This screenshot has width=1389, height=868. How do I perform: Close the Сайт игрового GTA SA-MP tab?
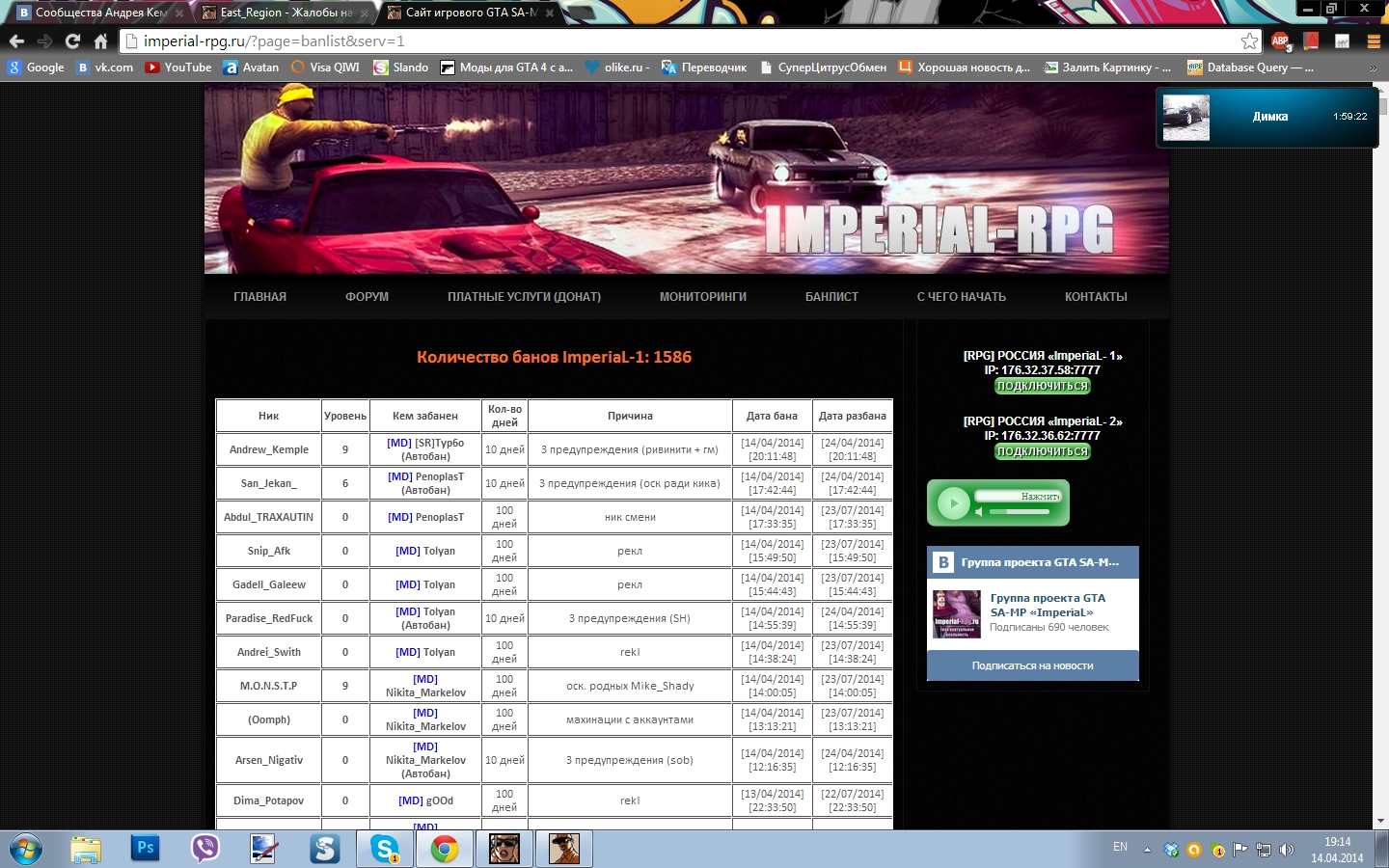tap(550, 14)
